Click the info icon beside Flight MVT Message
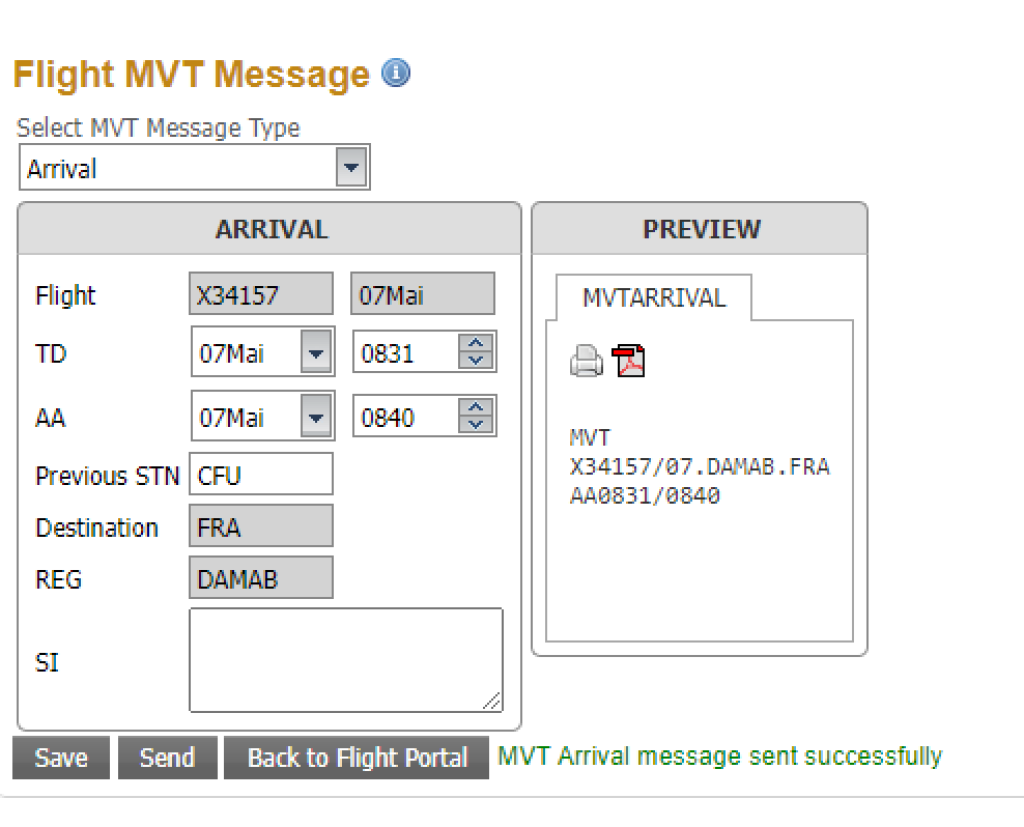Screen dimensions: 1024x827 pos(396,73)
